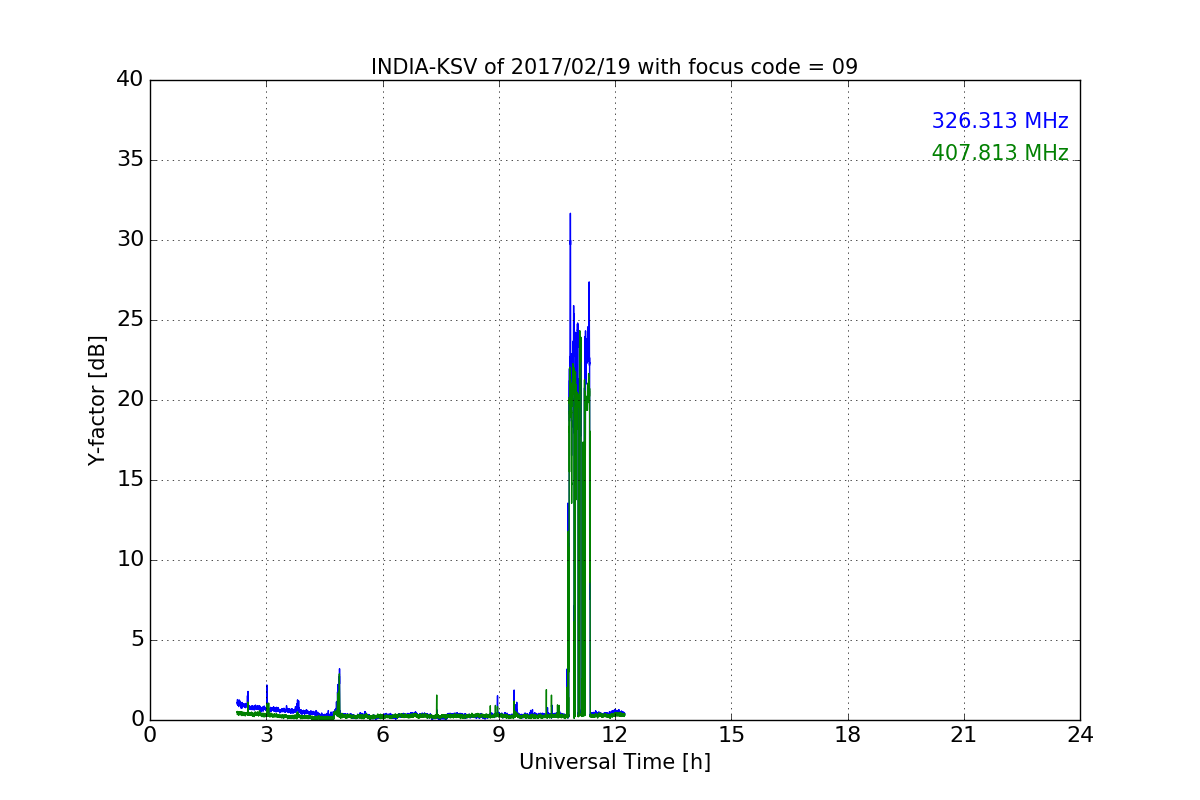Click the x-axis tick label 3

pos(266,735)
